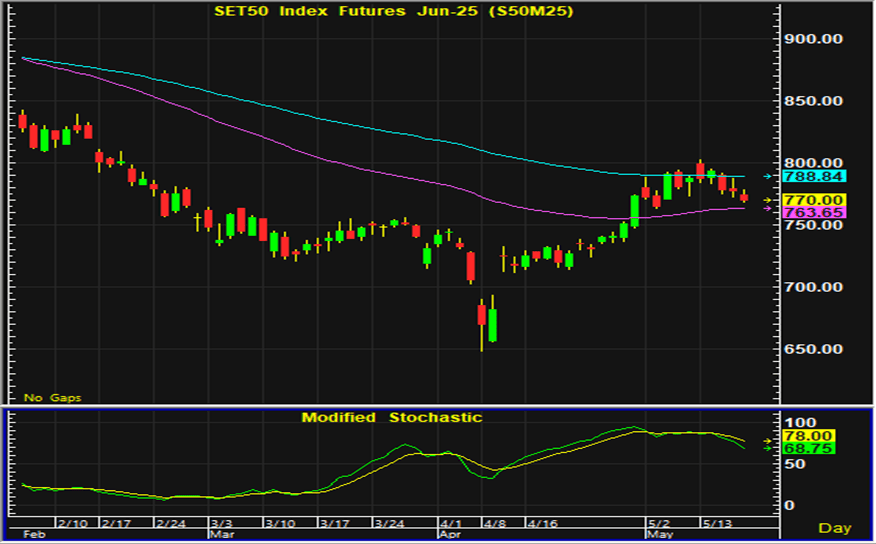
Task: Click the magenta arrow marker beside 763.65
Action: (x=768, y=210)
